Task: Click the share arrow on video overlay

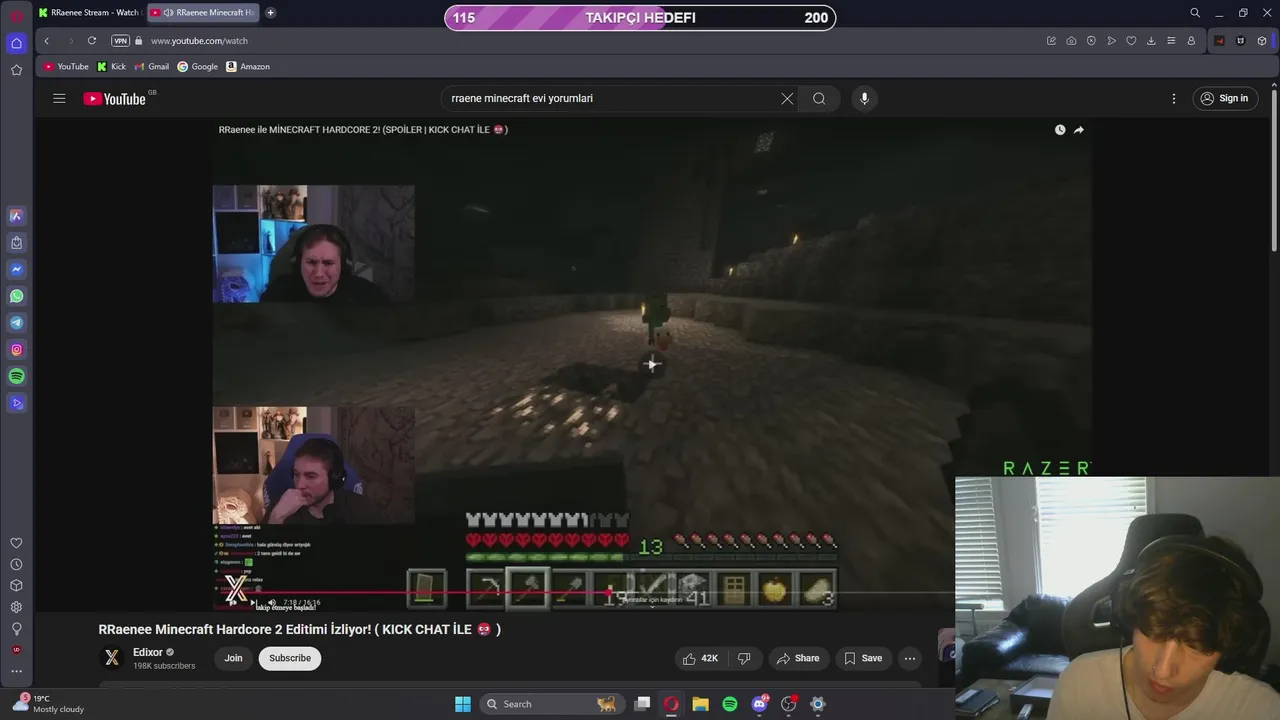Action: click(x=1079, y=130)
